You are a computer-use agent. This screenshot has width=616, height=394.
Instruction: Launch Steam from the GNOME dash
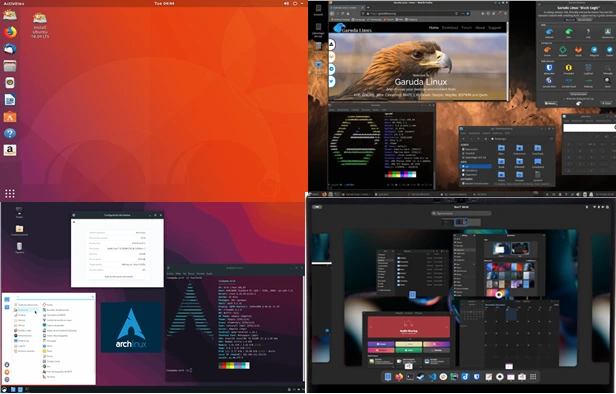point(421,377)
